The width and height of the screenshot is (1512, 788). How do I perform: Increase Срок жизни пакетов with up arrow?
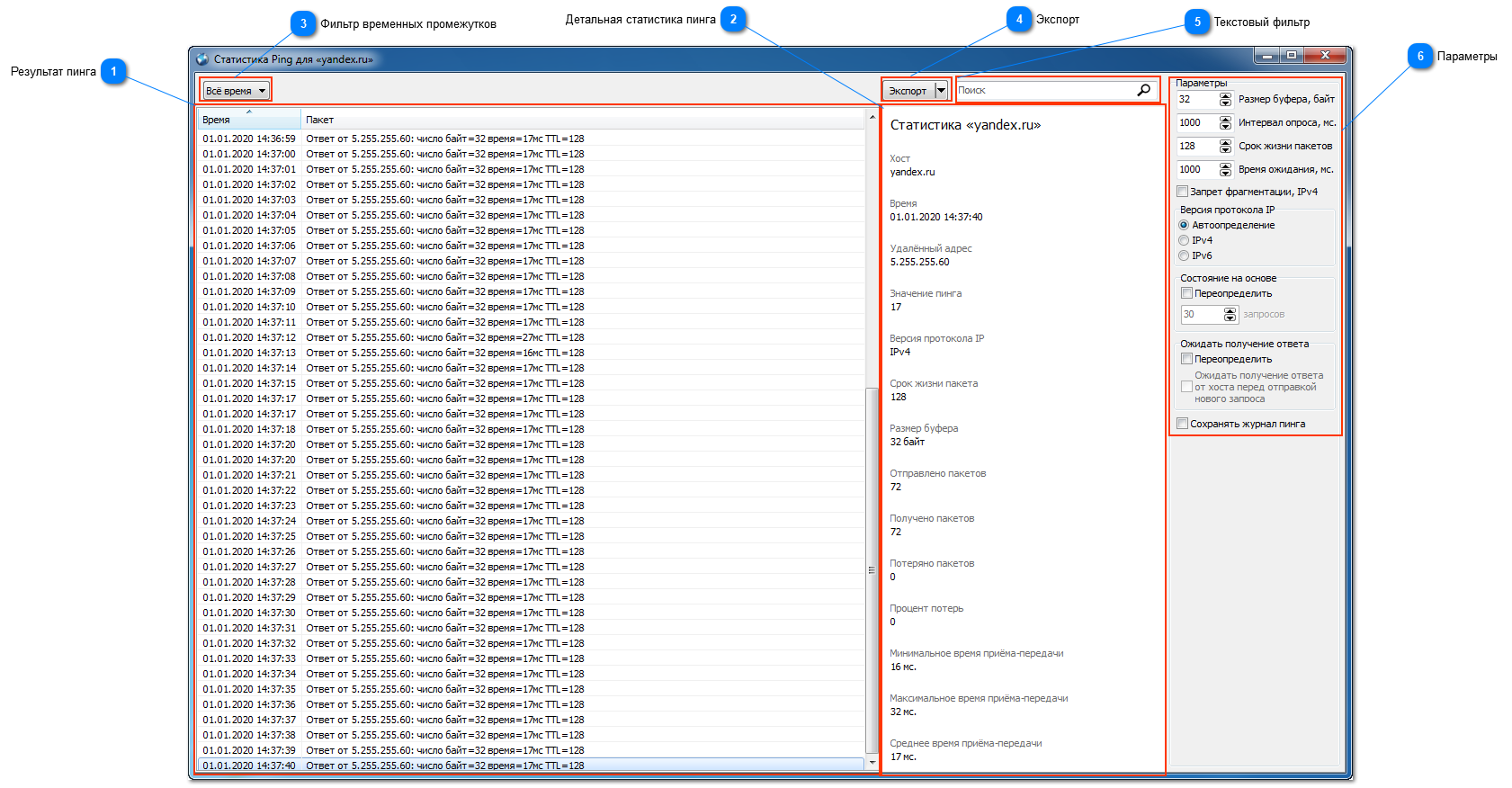(1225, 142)
